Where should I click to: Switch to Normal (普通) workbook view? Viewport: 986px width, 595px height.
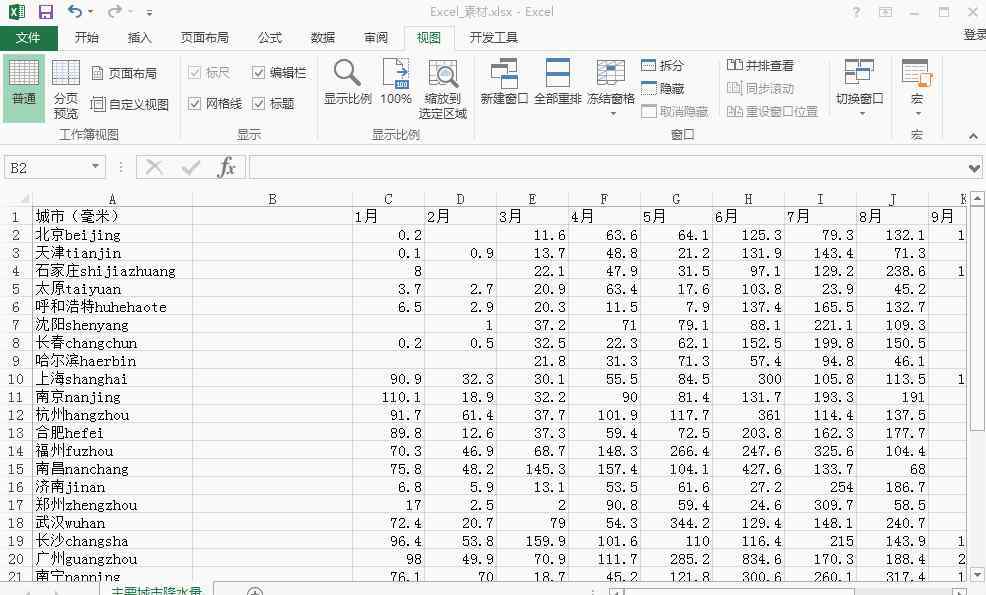[x=23, y=85]
